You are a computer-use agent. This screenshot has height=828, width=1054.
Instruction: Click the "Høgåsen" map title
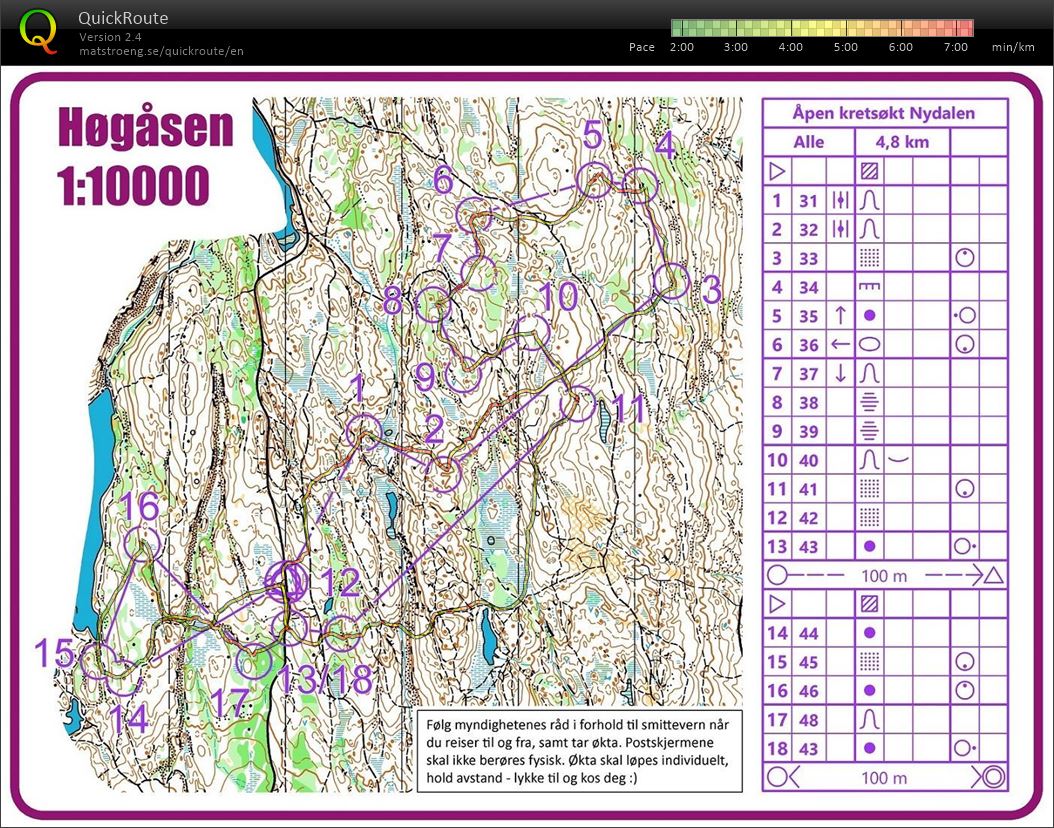coord(145,127)
